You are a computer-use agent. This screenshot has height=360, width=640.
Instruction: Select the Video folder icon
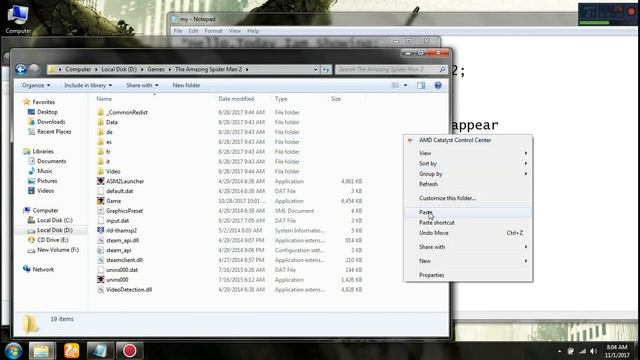click(101, 171)
